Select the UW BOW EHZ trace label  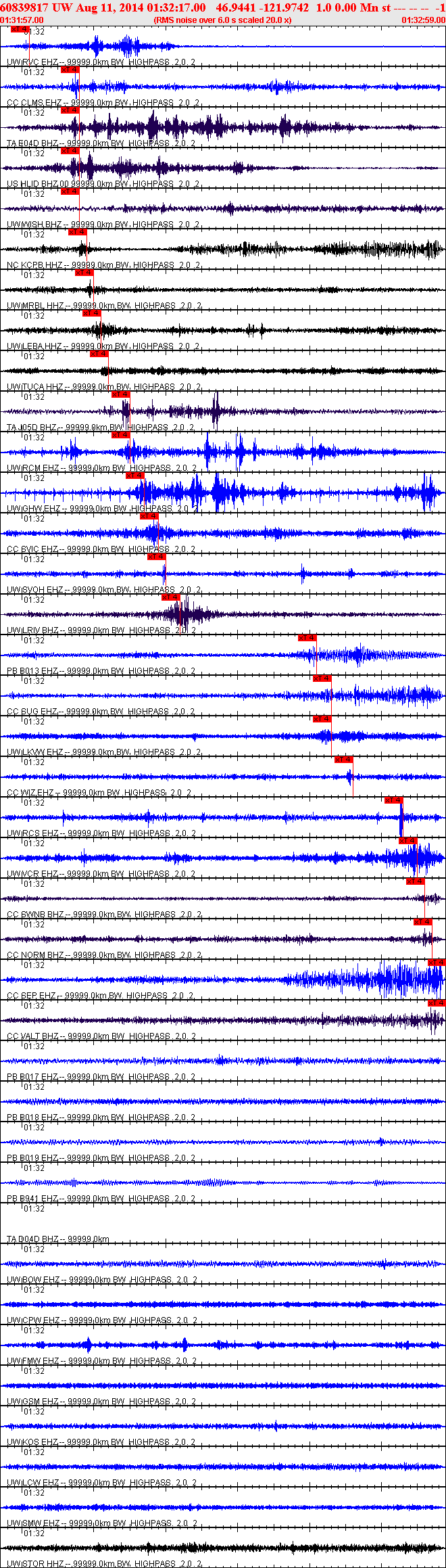[102, 1280]
